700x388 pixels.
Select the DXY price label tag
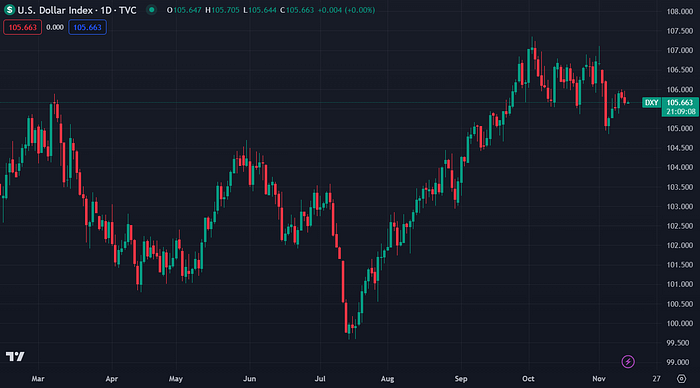pos(651,103)
